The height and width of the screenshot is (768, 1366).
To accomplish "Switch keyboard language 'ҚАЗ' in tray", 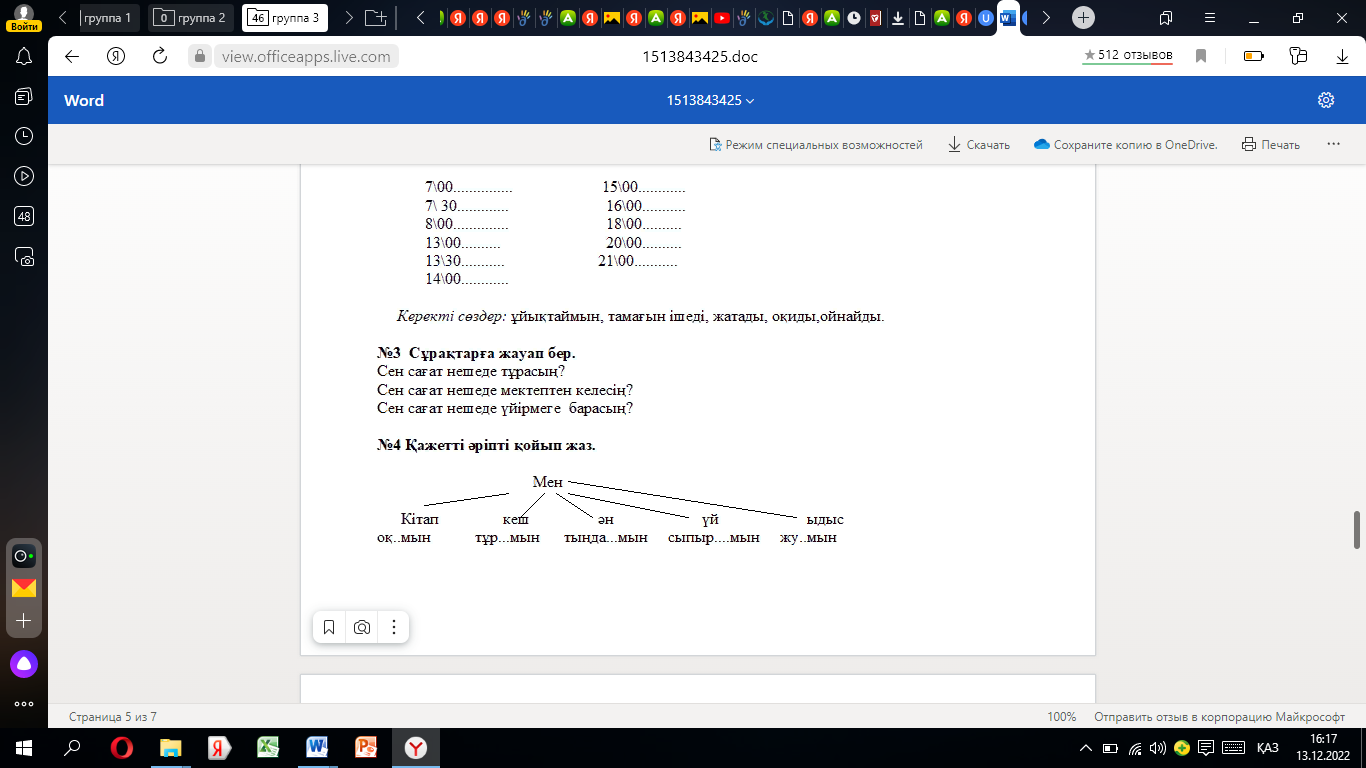I will [x=1267, y=748].
